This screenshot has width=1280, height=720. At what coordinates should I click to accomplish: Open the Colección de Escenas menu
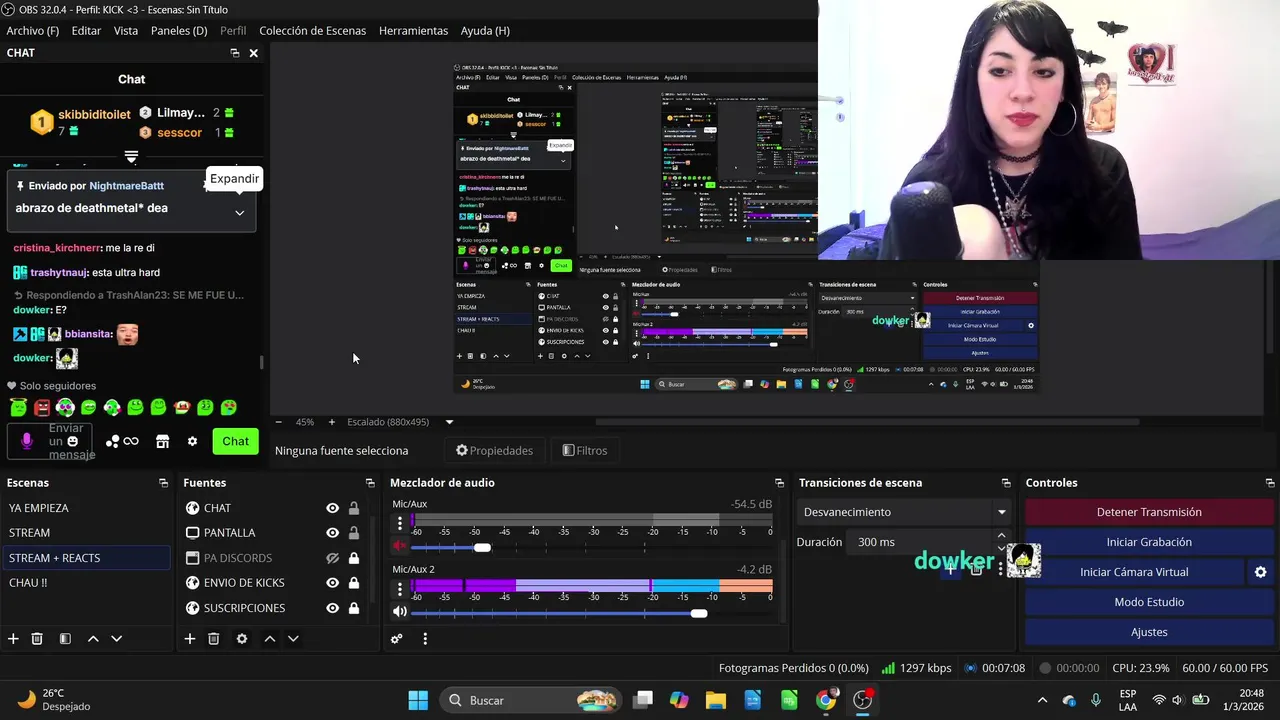pos(312,31)
